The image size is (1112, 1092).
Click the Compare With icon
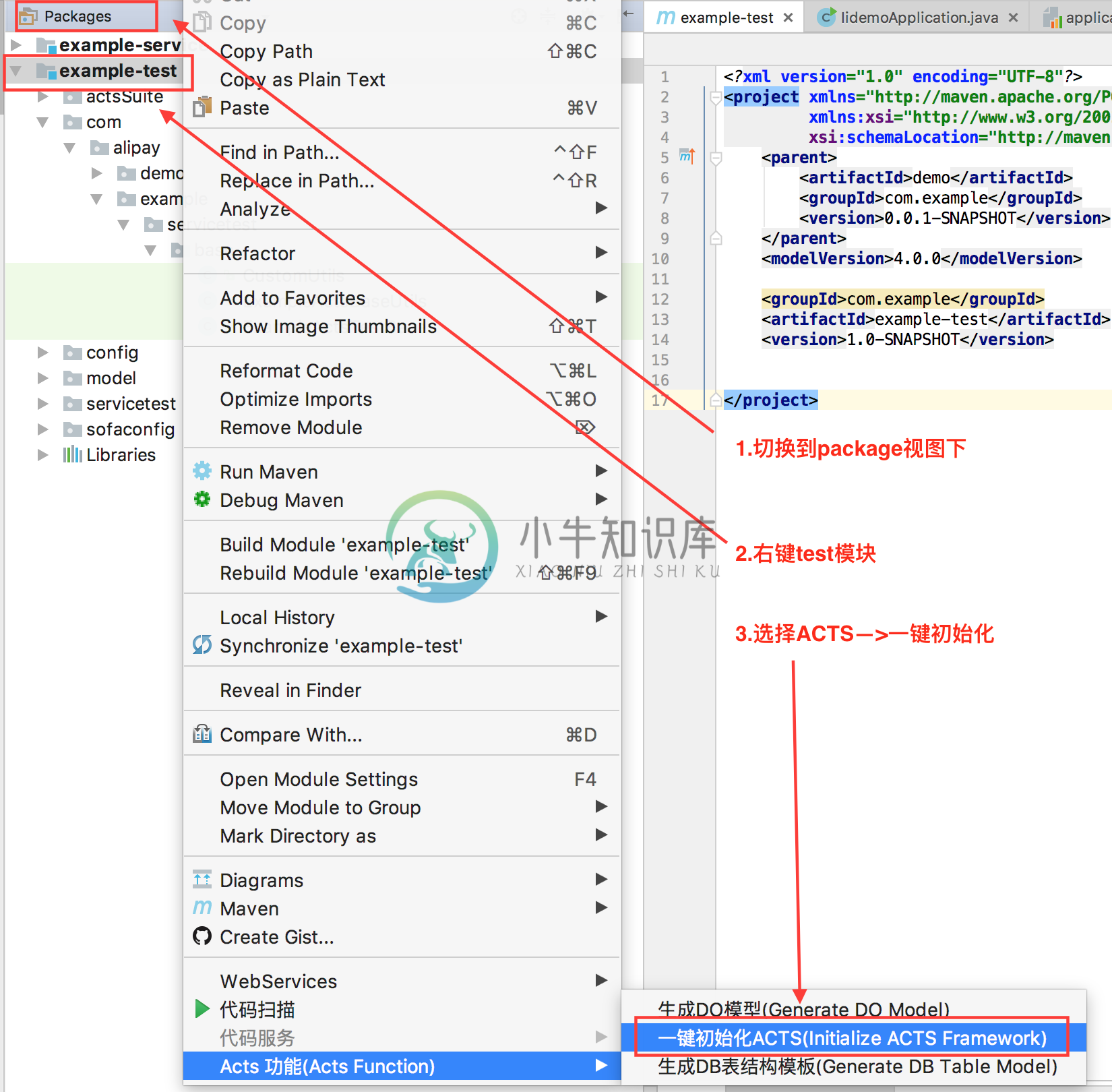(x=202, y=733)
